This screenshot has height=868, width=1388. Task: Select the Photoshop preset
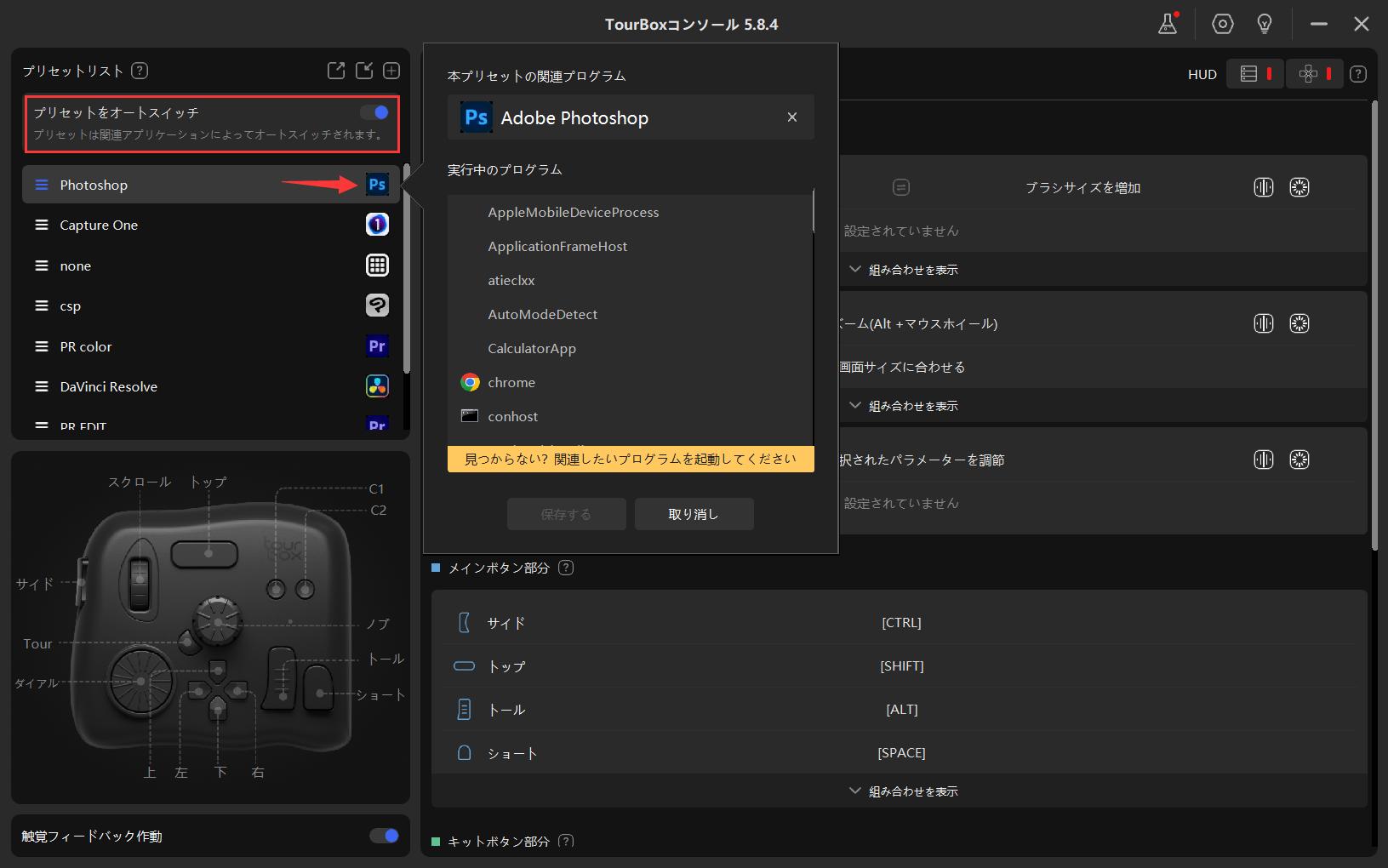coord(211,185)
